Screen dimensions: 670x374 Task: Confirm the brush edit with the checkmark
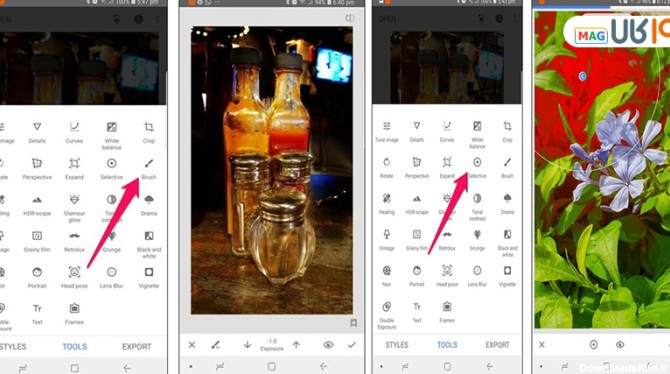point(352,345)
